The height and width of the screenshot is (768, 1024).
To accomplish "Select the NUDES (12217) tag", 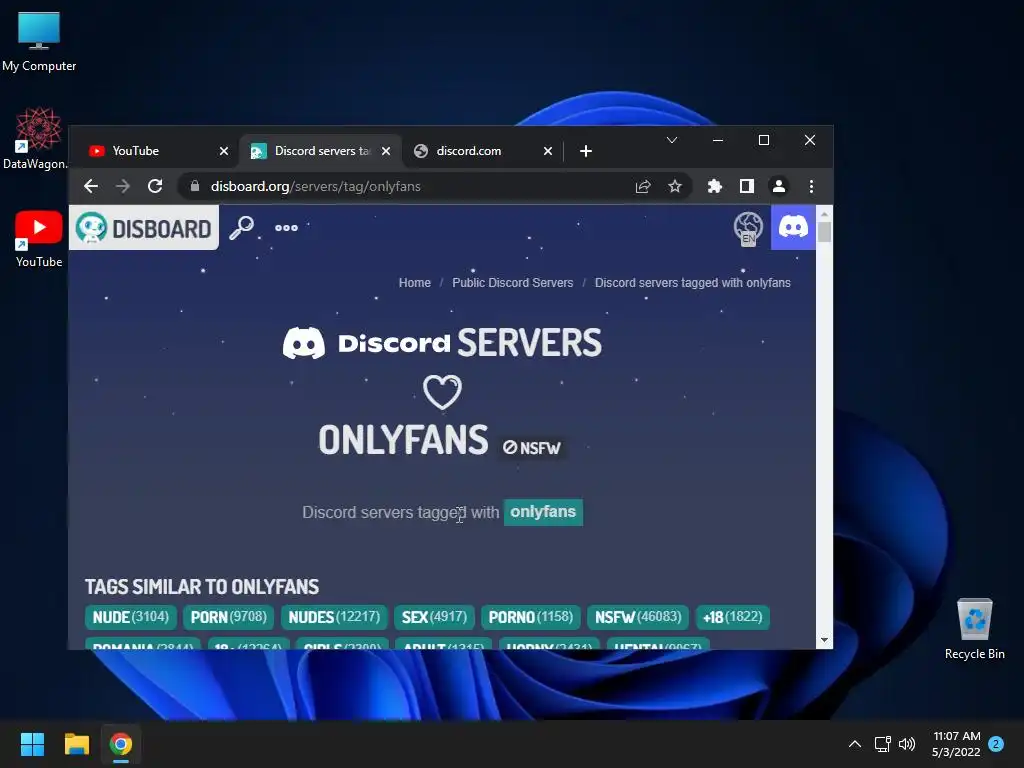I will pyautogui.click(x=334, y=617).
